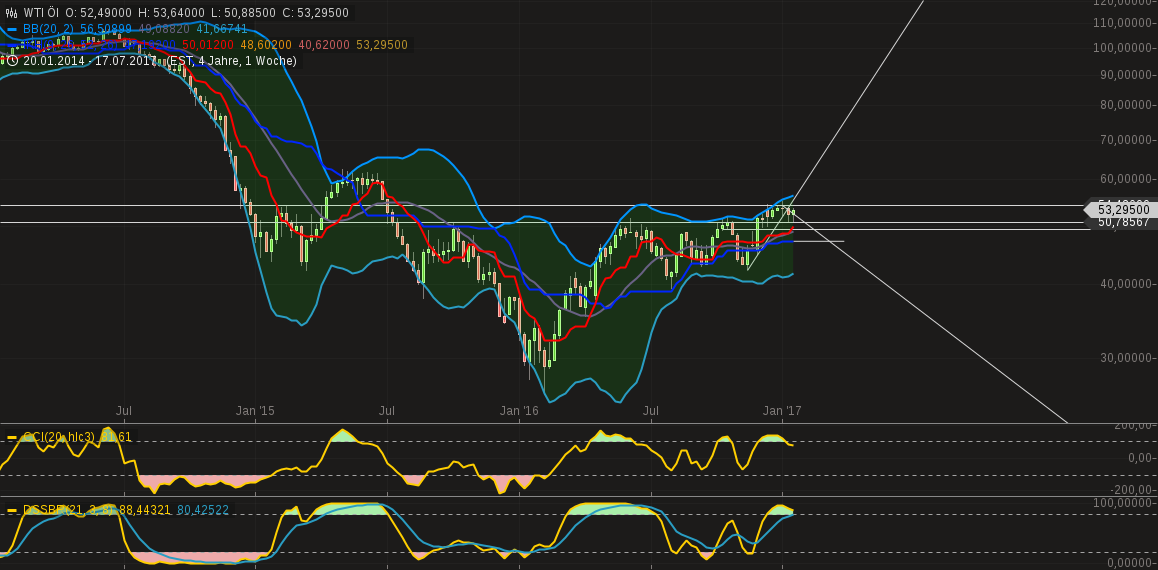Open the WTI Öl instrument label
Image resolution: width=1158 pixels, height=570 pixels.
(x=41, y=13)
